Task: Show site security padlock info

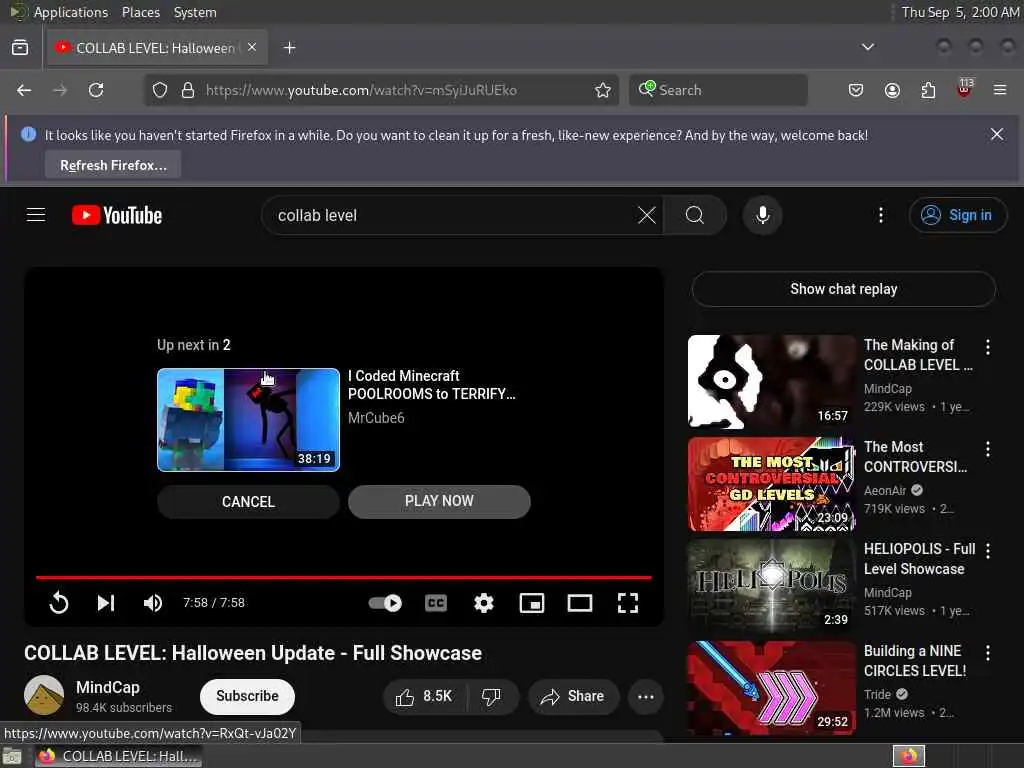Action: click(x=188, y=90)
